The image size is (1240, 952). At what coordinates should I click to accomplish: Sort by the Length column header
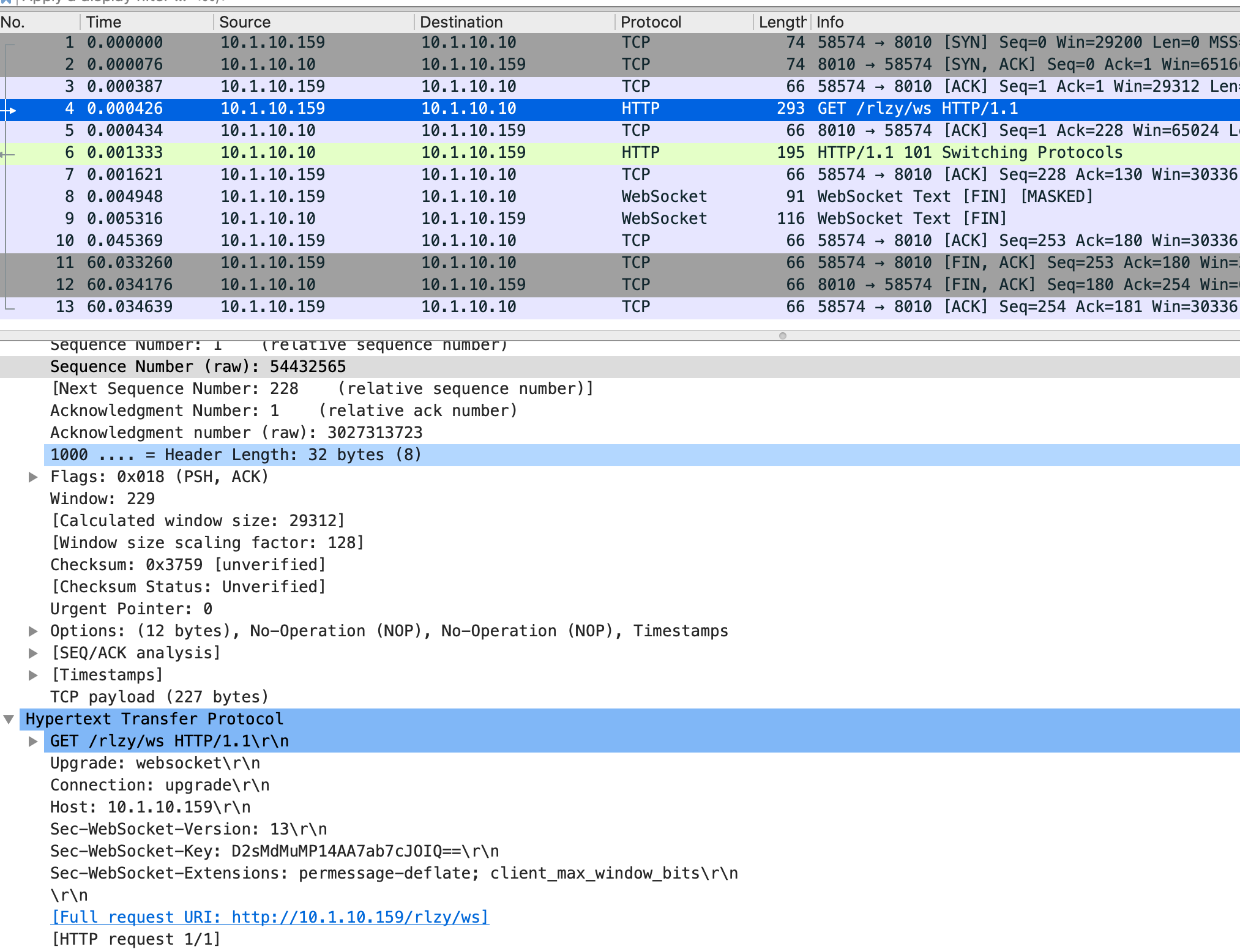pos(782,22)
